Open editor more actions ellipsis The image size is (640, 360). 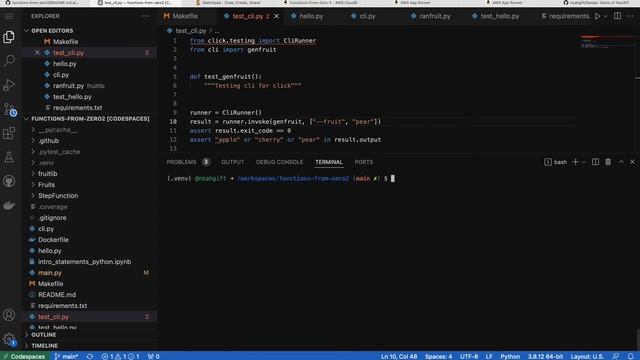tap(631, 16)
